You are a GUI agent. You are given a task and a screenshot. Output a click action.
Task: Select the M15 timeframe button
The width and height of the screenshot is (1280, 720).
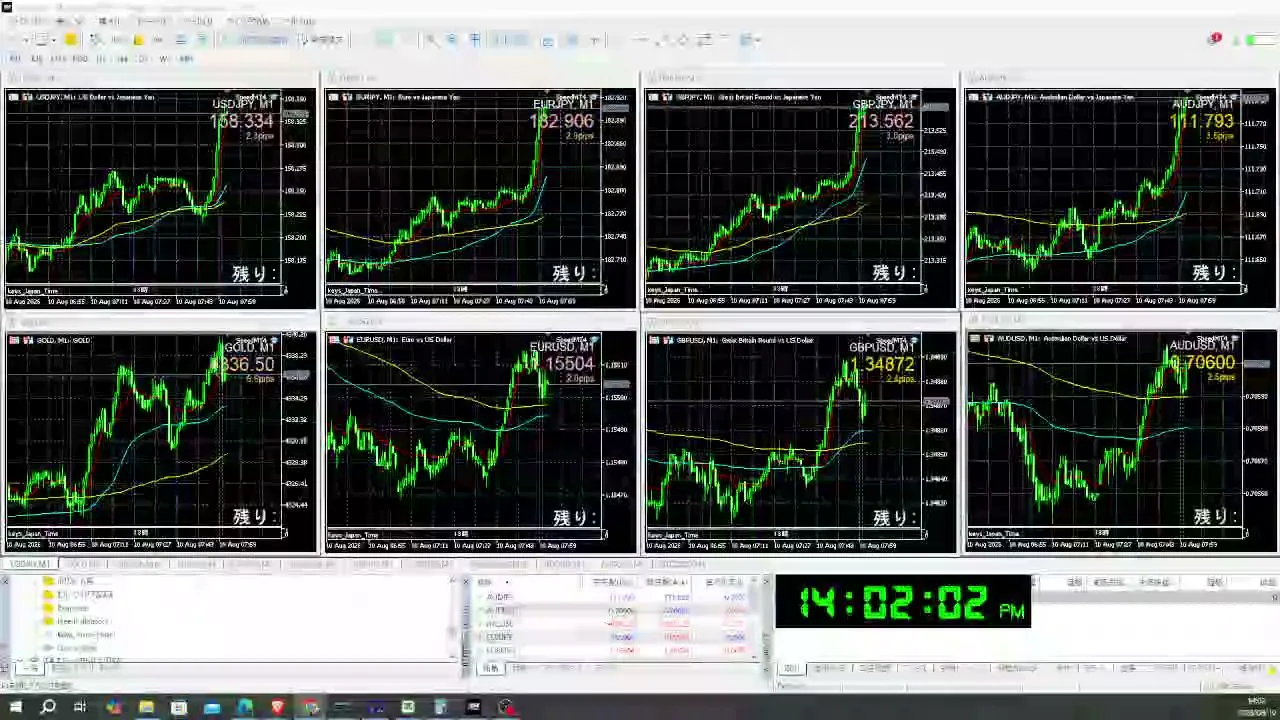[58, 59]
